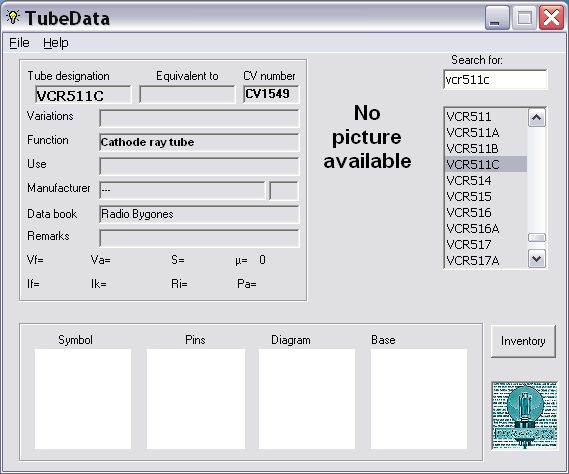Click the list scroll up arrow
Viewport: 569px width, 474px height.
(x=537, y=118)
